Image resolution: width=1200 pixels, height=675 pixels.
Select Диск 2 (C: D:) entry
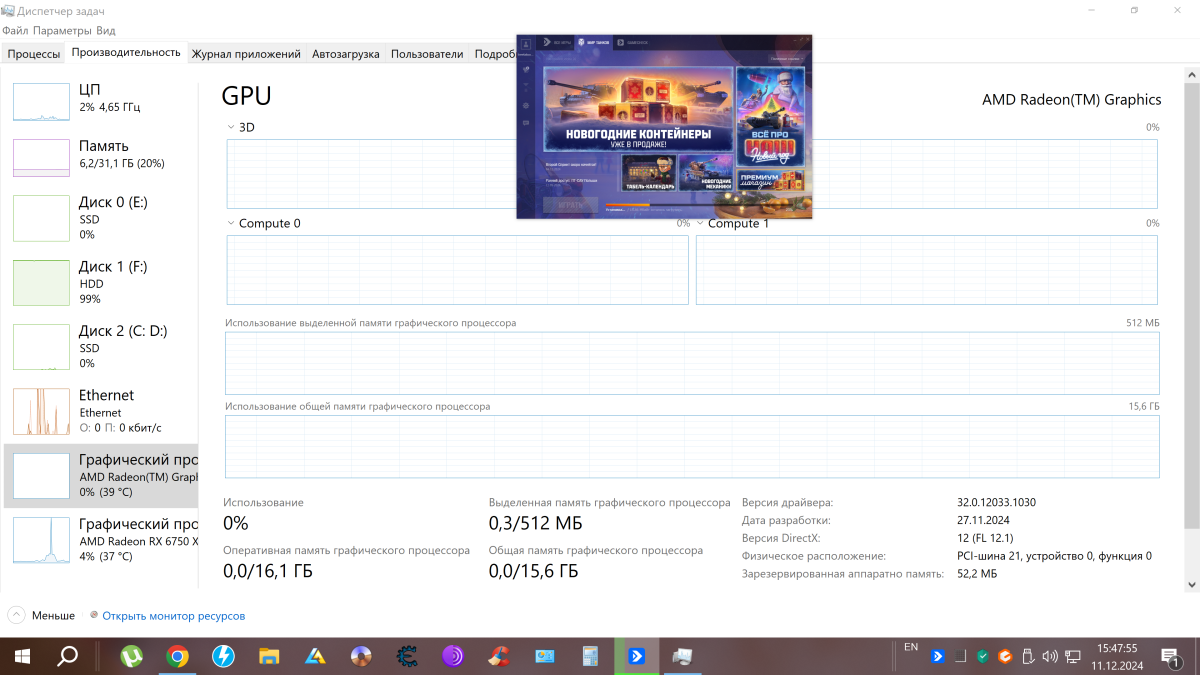click(101, 346)
